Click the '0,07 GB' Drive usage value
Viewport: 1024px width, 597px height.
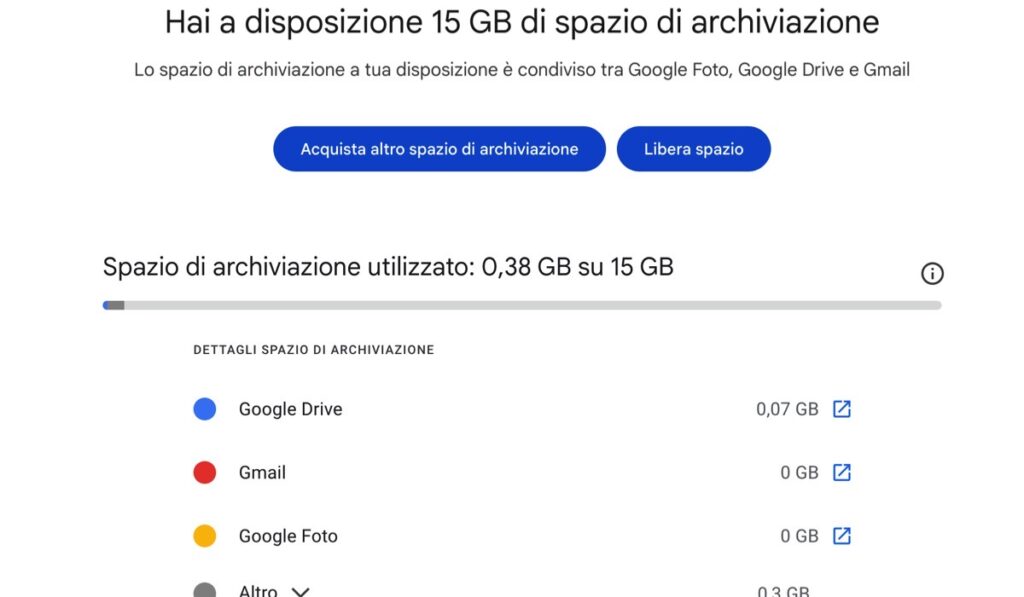(786, 408)
